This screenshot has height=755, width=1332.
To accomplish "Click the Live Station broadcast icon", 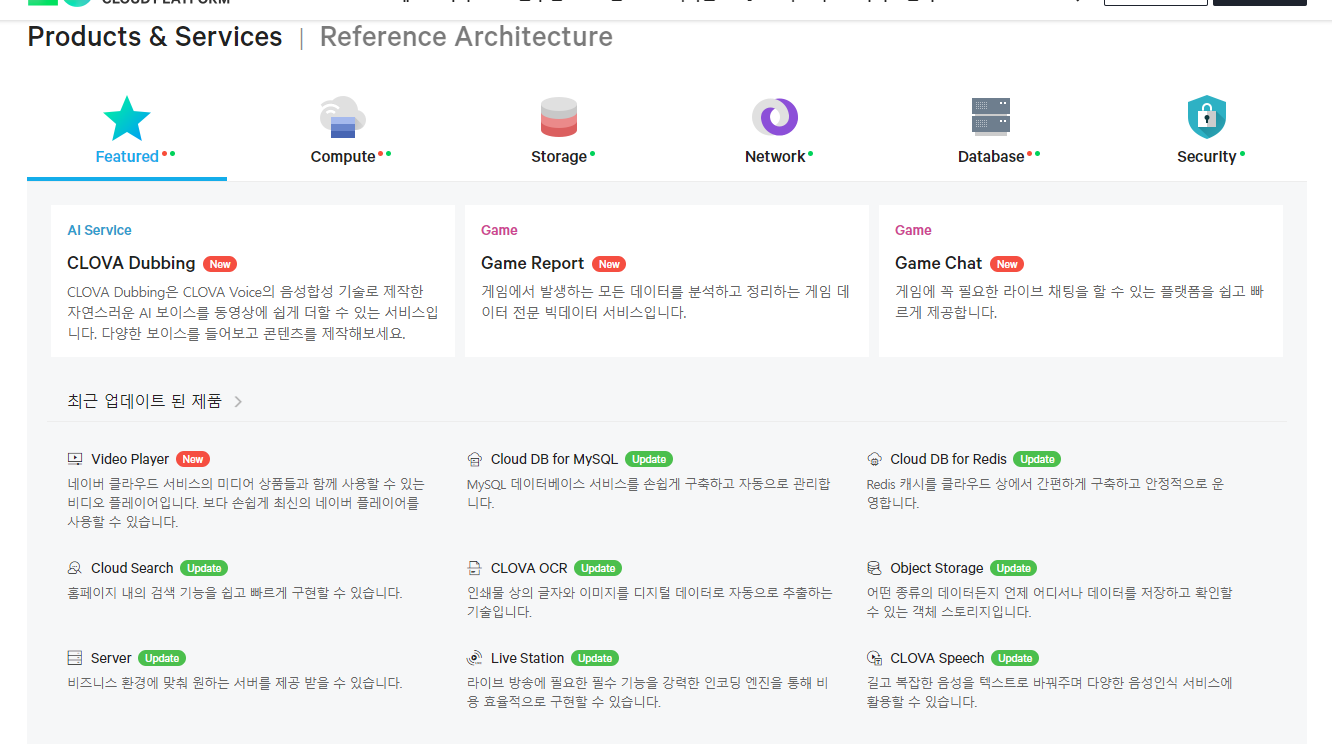I will [x=475, y=658].
